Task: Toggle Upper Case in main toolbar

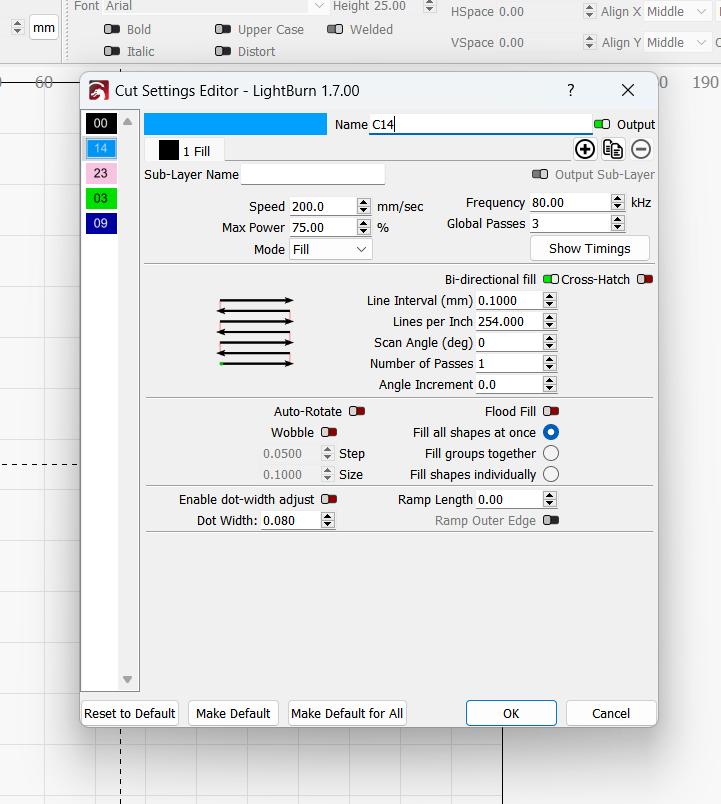Action: (x=223, y=29)
